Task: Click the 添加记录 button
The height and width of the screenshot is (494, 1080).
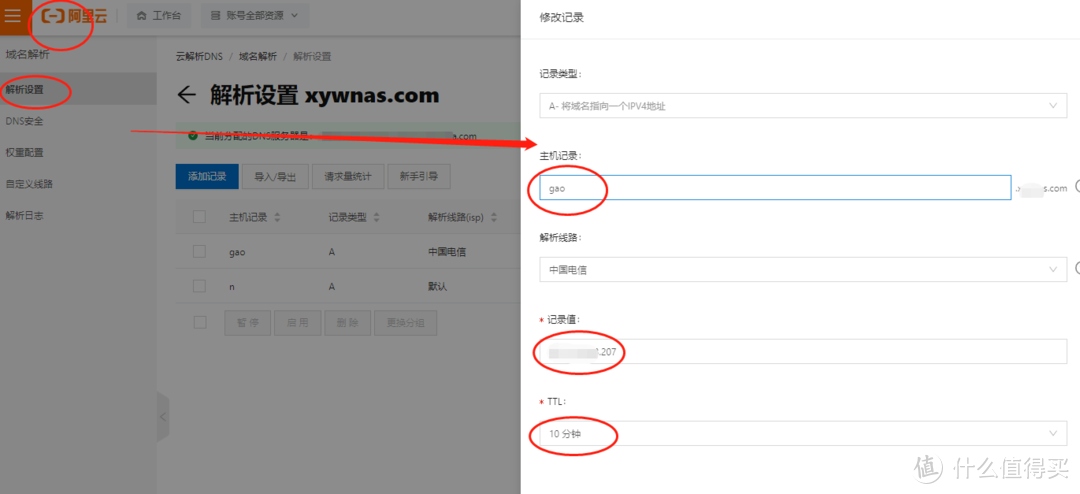Action: [207, 176]
